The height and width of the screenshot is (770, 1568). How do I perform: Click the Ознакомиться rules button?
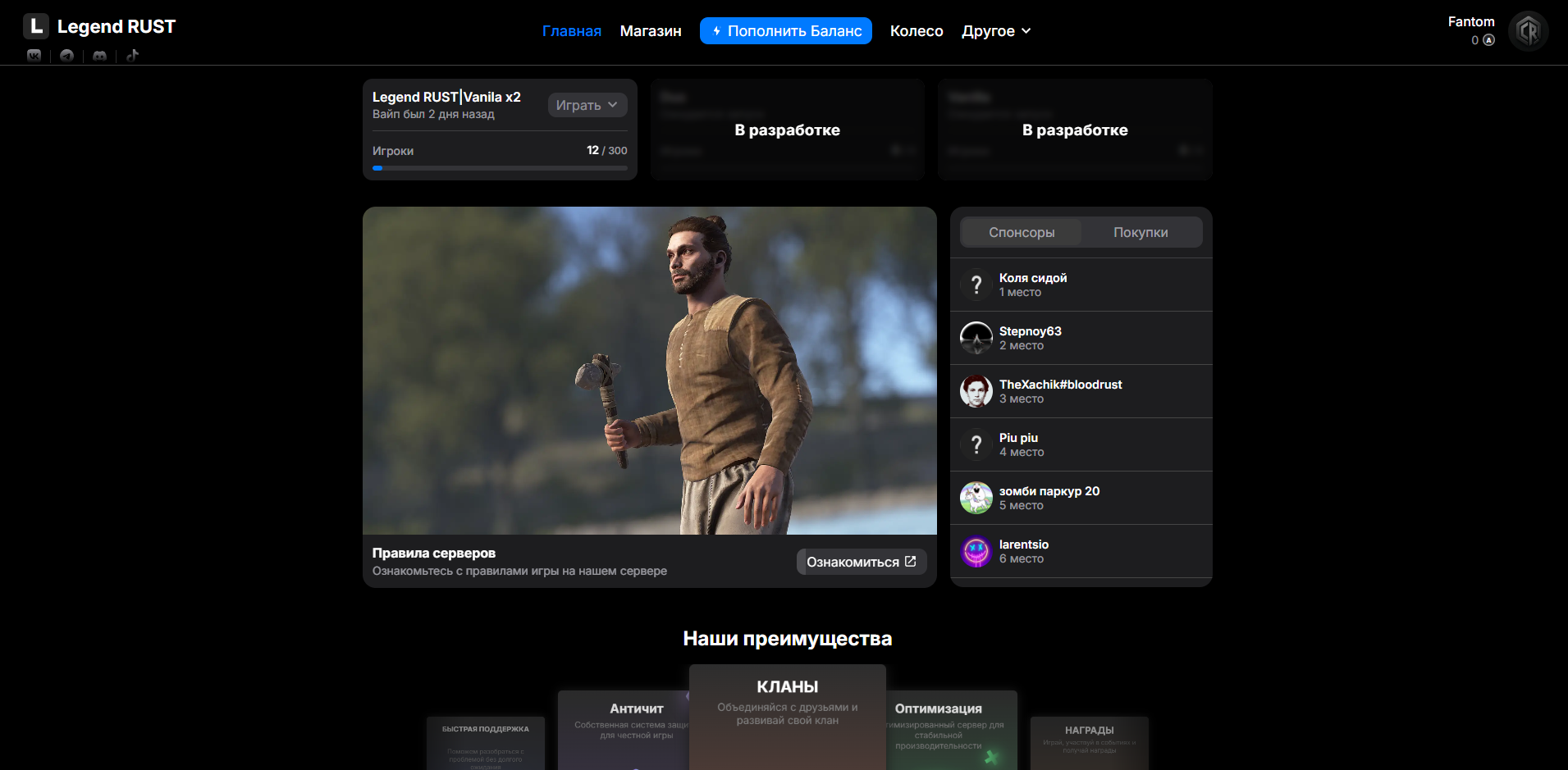[x=862, y=562]
